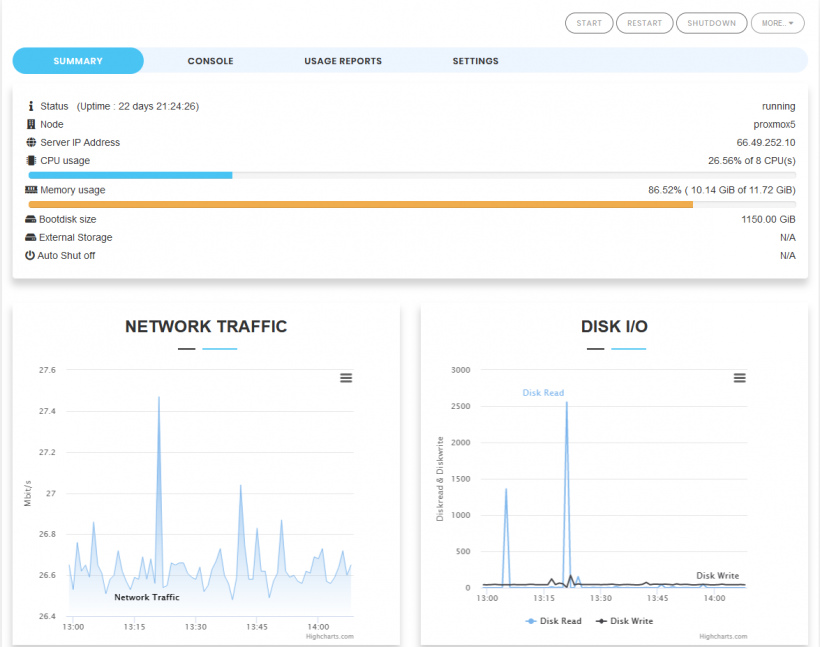The height and width of the screenshot is (647, 820).
Task: Open the Disk I/O chart hamburger menu
Action: pyautogui.click(x=740, y=378)
